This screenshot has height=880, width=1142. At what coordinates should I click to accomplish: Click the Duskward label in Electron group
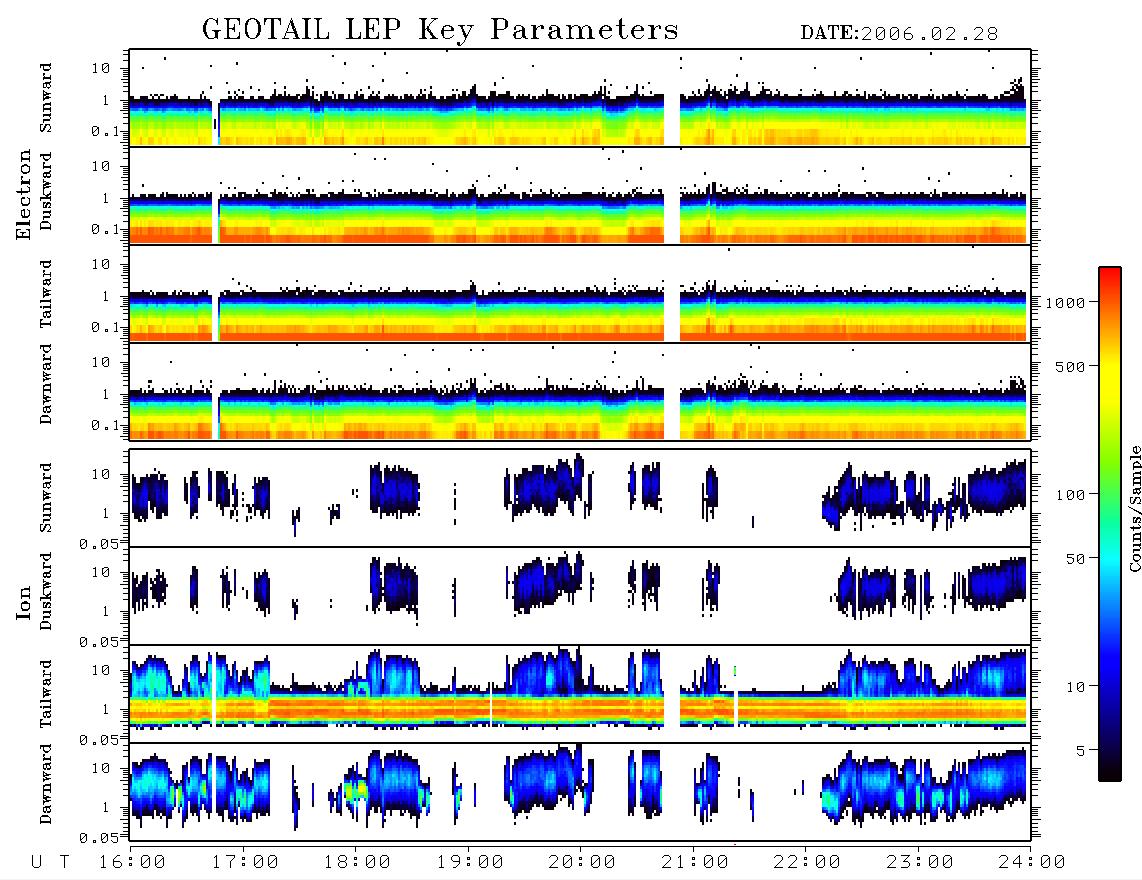46,191
